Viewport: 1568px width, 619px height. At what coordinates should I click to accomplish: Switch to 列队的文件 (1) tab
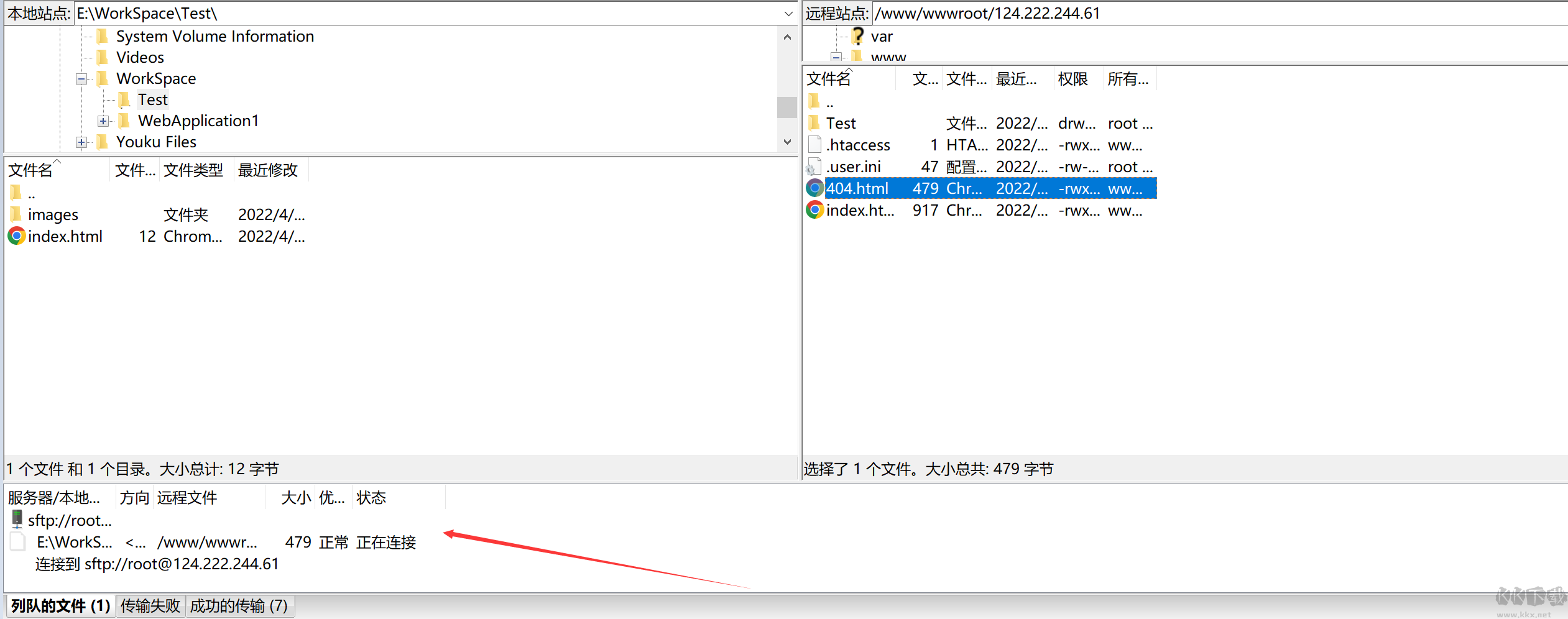pyautogui.click(x=61, y=605)
